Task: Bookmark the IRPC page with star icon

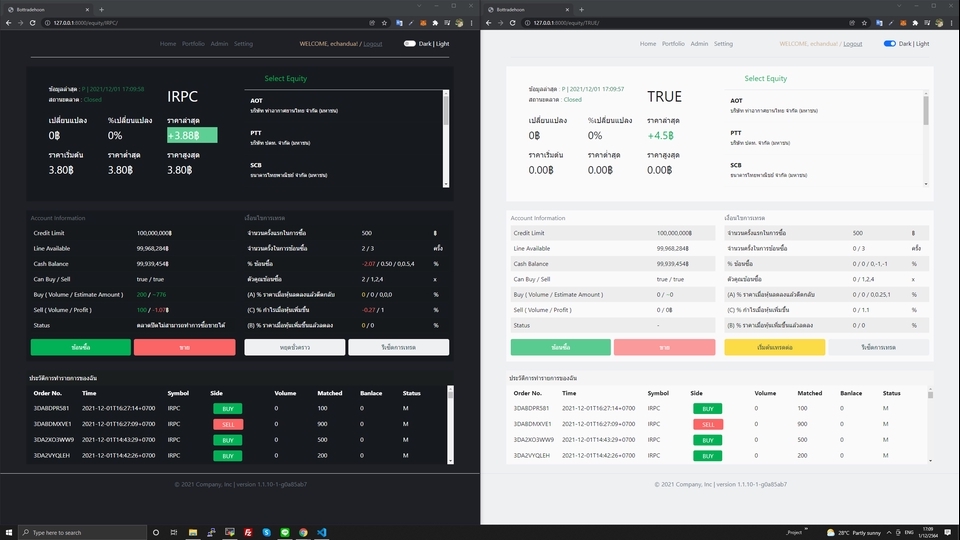Action: pos(386,22)
